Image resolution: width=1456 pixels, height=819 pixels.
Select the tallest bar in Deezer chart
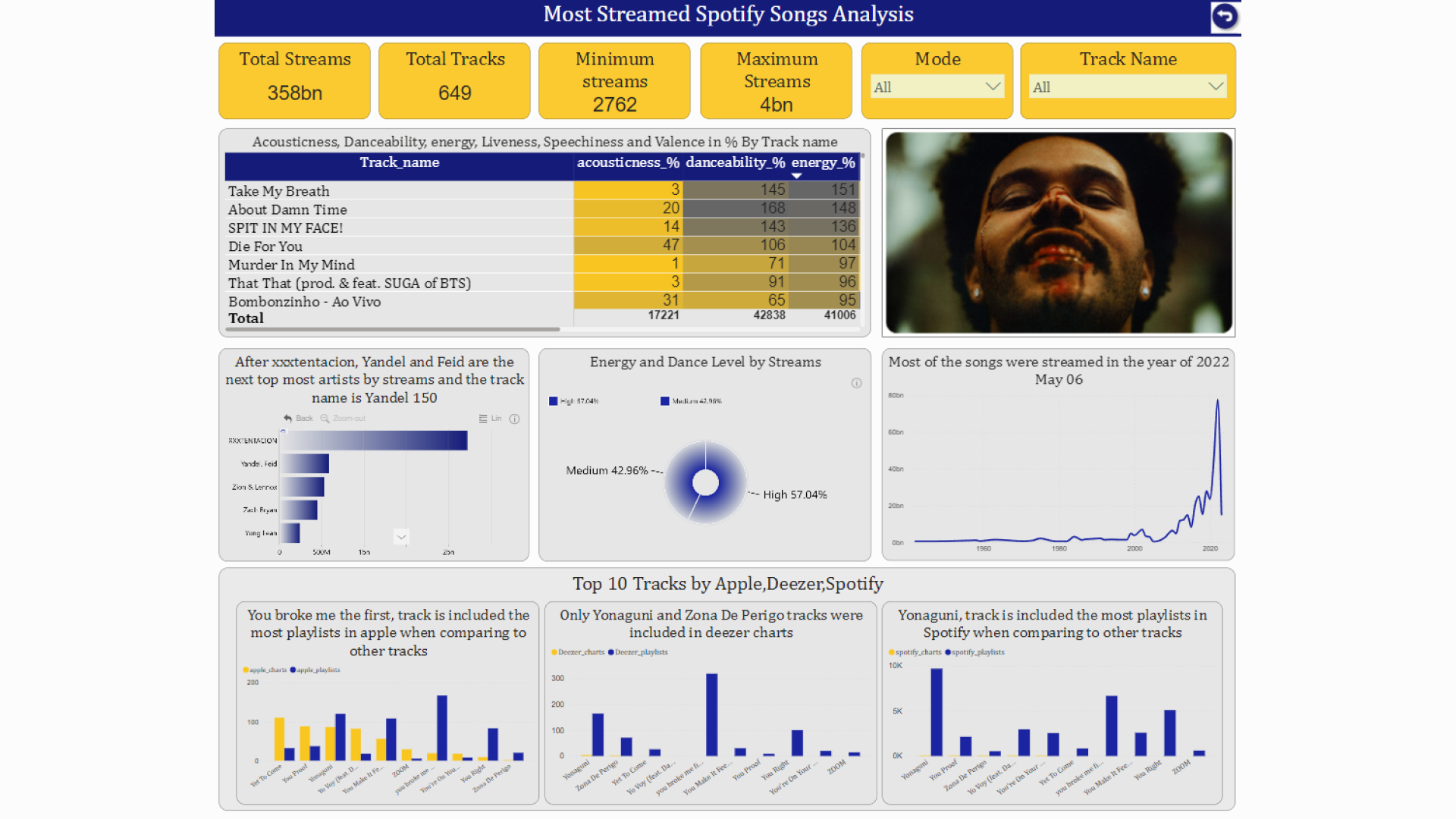coord(711,714)
